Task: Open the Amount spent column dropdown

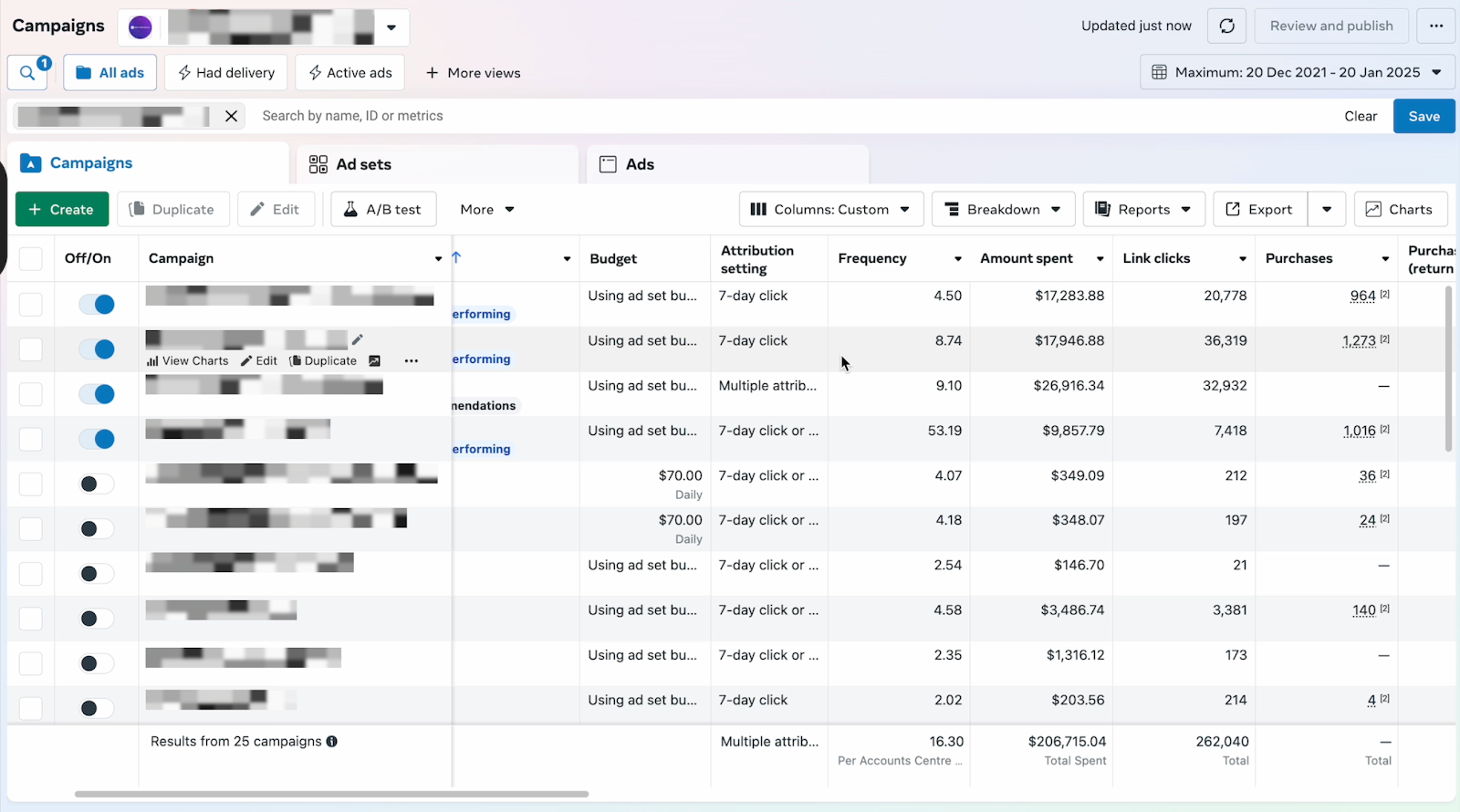Action: tap(1100, 259)
